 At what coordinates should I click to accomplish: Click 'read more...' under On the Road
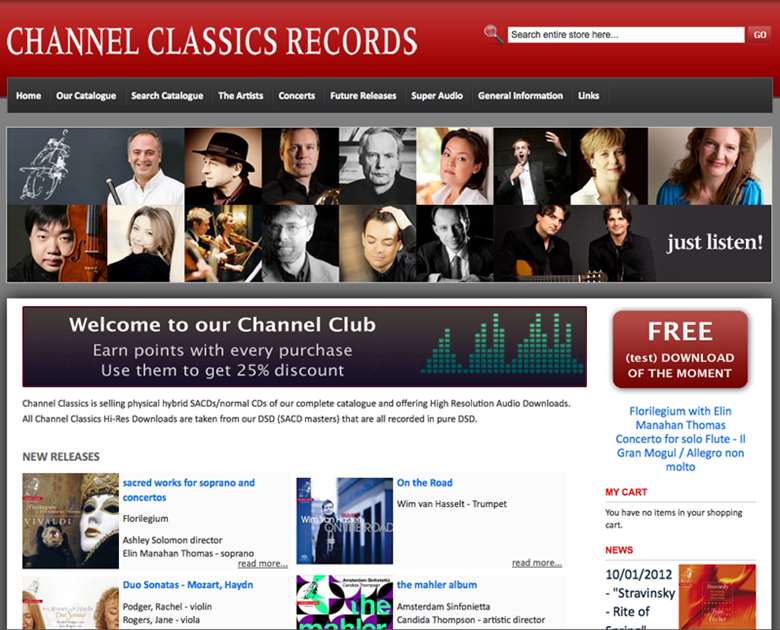[x=537, y=563]
